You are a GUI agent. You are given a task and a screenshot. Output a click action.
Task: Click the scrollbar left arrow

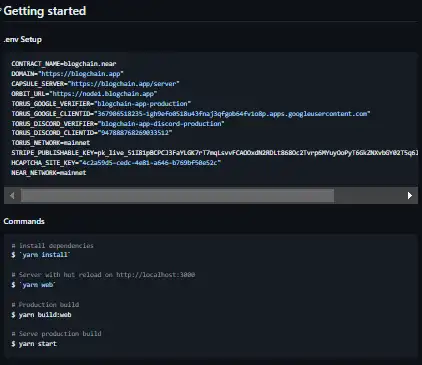point(12,196)
